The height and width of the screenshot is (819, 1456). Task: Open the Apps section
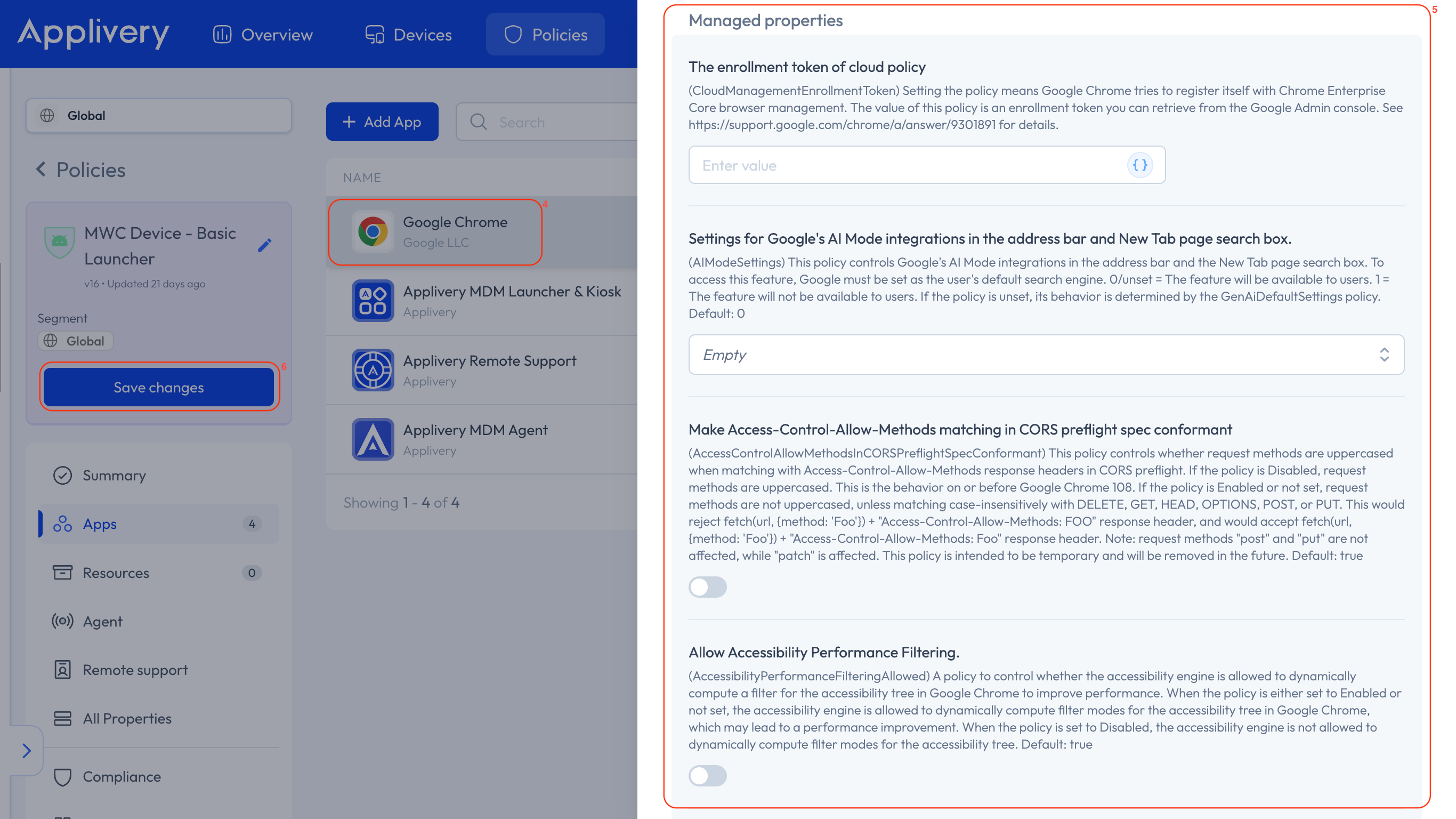159,524
